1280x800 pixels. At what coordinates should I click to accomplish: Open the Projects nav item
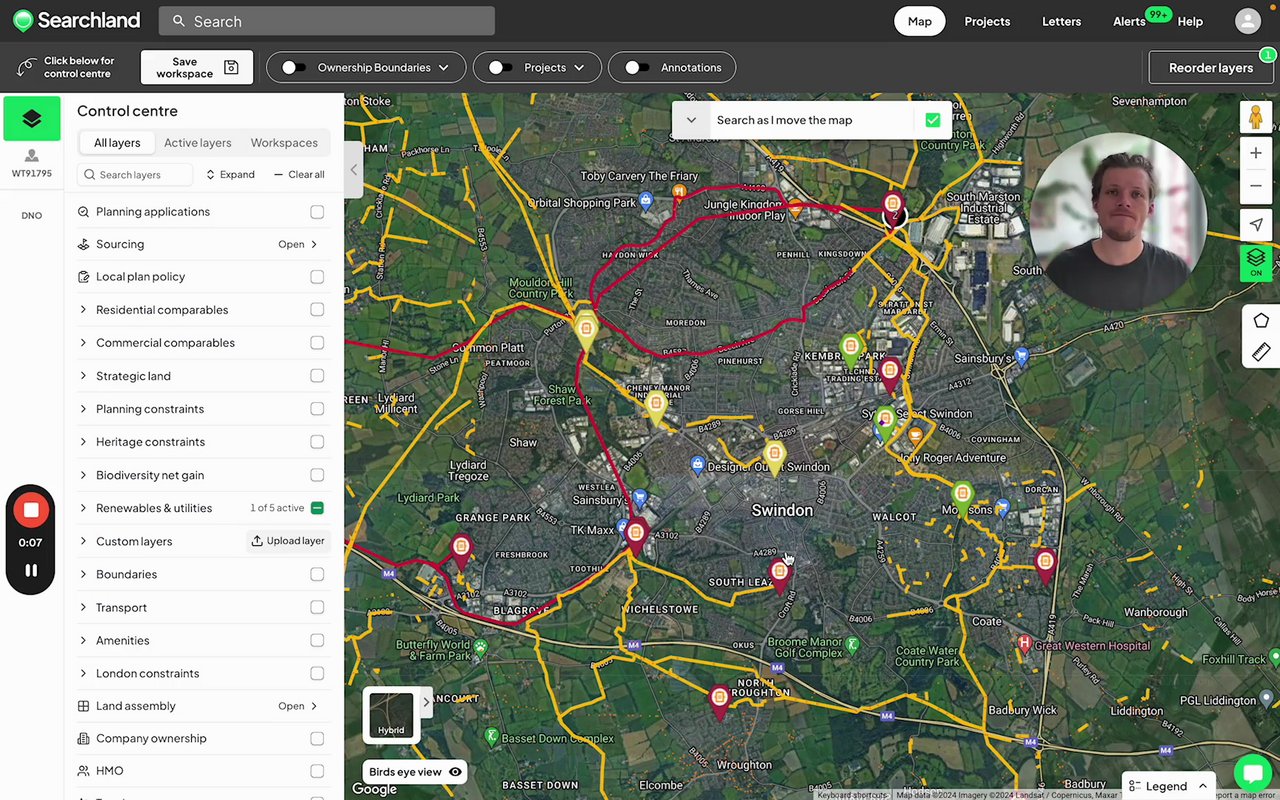[x=987, y=21]
